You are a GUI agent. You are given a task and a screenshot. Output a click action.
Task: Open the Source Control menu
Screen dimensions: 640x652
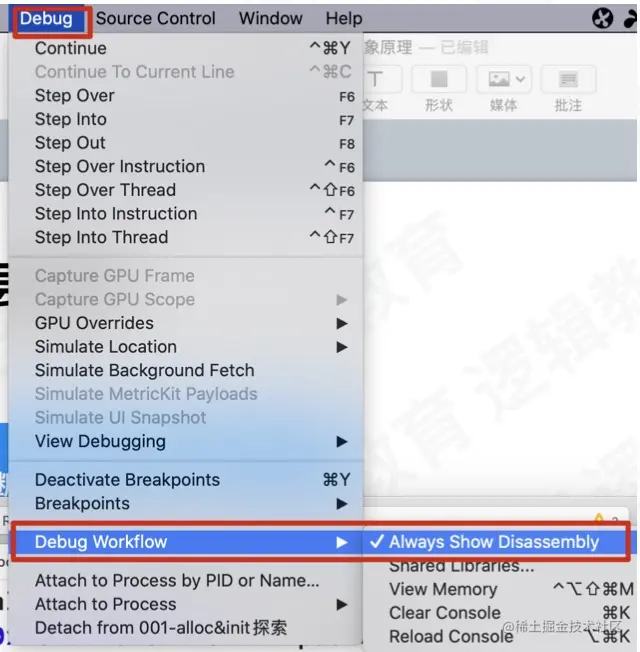(156, 18)
